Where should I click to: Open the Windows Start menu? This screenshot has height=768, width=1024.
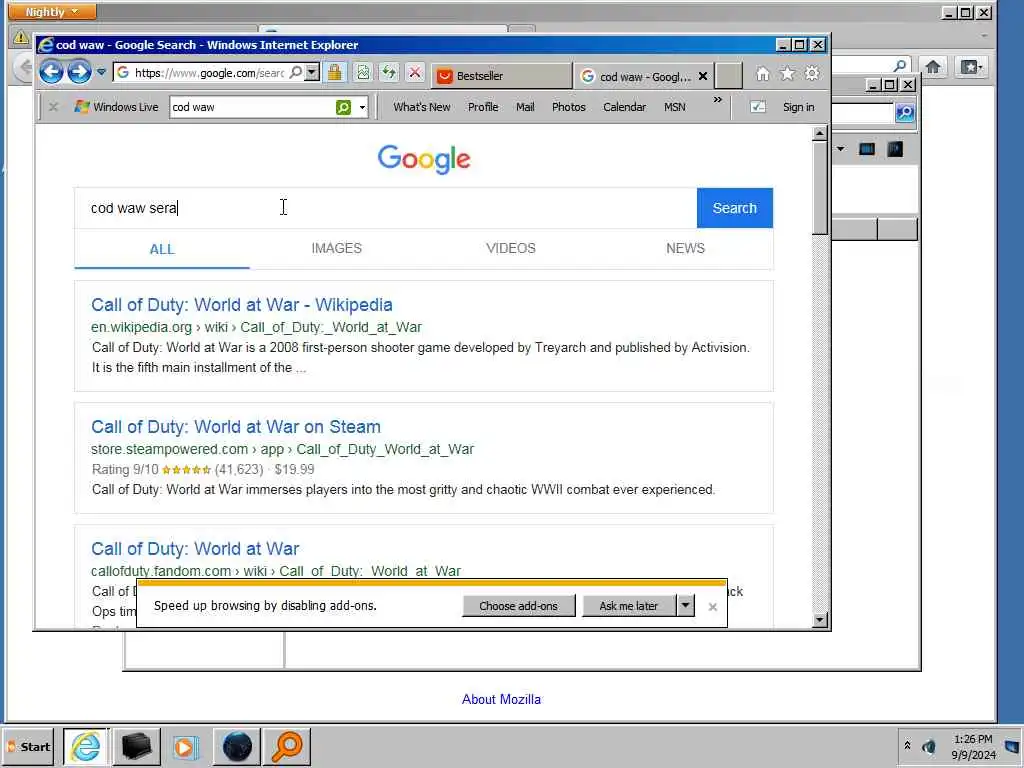(29, 746)
